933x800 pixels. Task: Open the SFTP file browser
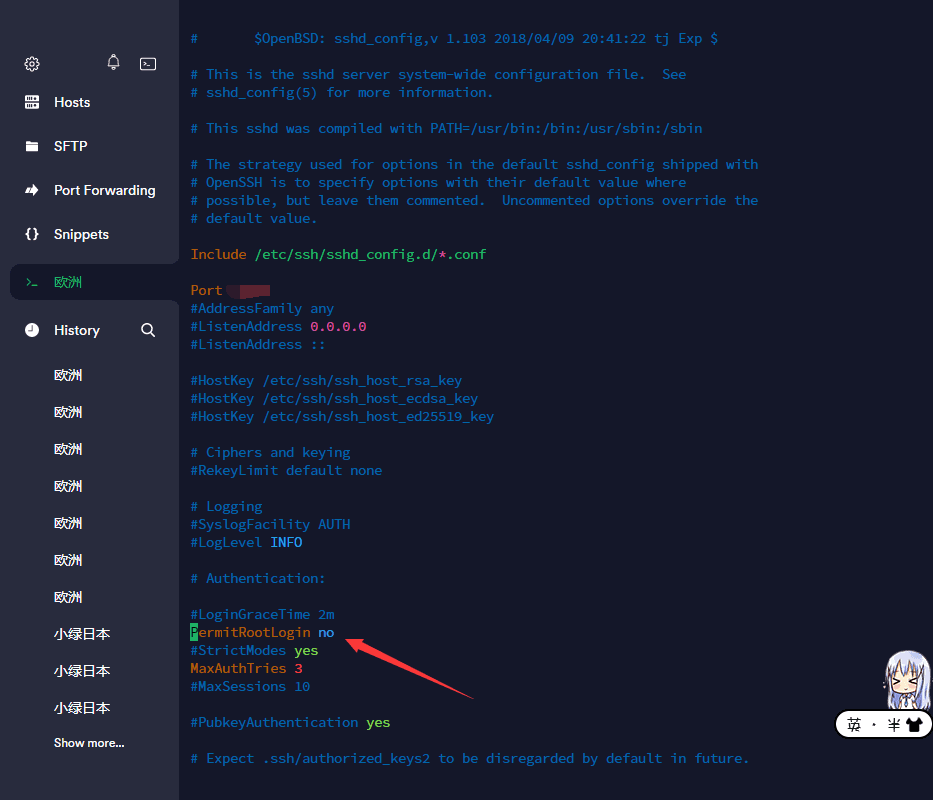(x=70, y=146)
